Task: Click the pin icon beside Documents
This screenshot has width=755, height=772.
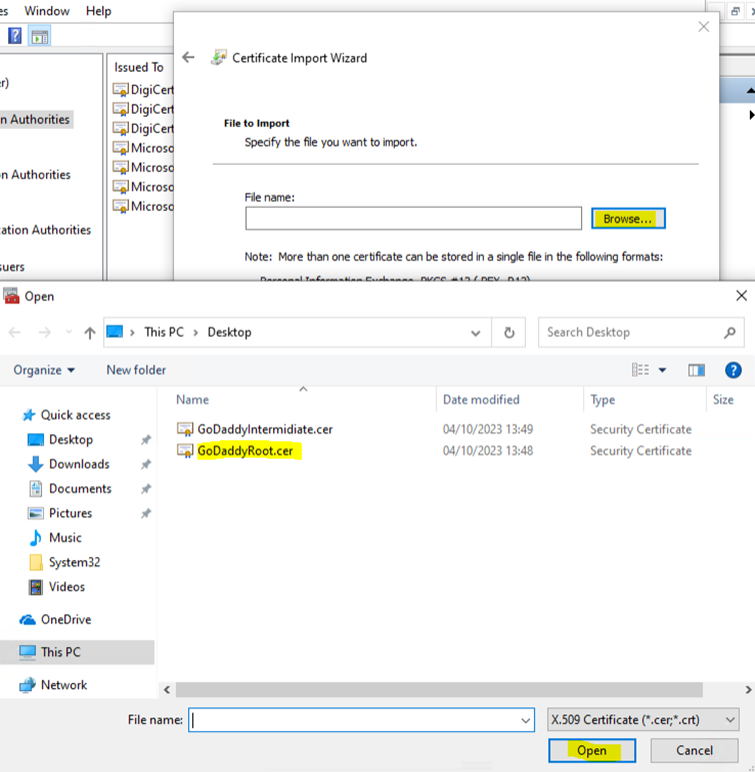Action: (146, 489)
